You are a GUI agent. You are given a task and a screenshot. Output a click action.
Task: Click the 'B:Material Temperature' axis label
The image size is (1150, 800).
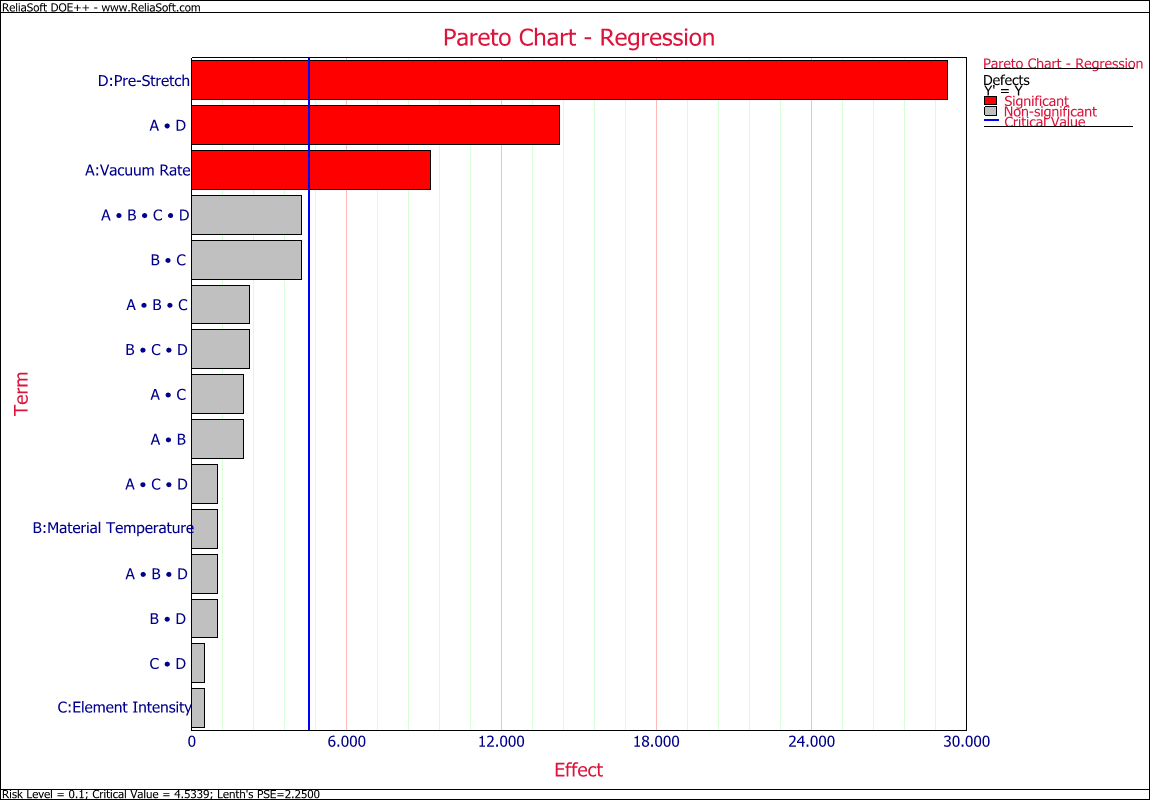[x=114, y=529]
